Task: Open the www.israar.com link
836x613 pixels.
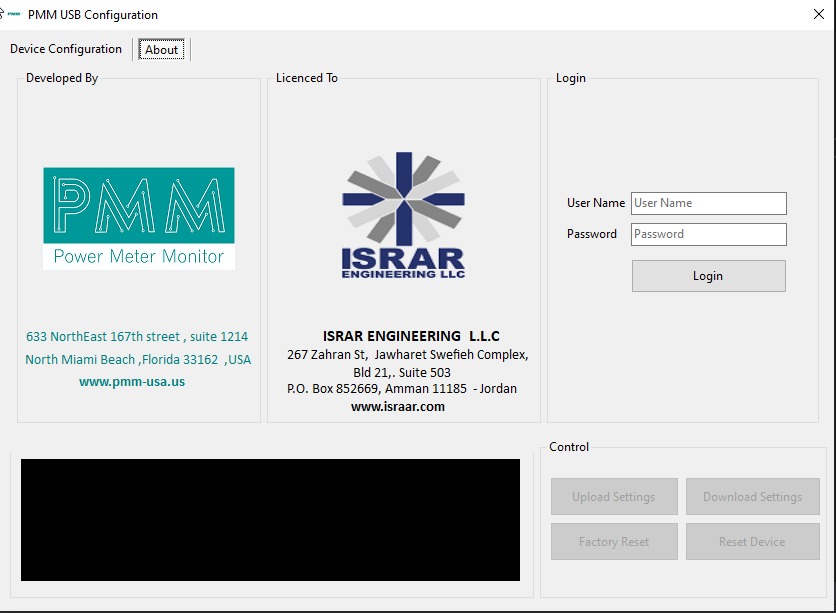Action: (x=398, y=407)
